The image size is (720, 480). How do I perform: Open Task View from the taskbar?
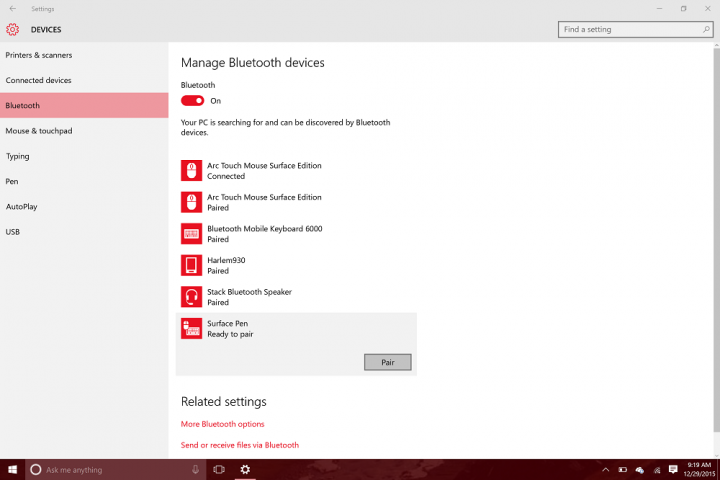coord(219,469)
